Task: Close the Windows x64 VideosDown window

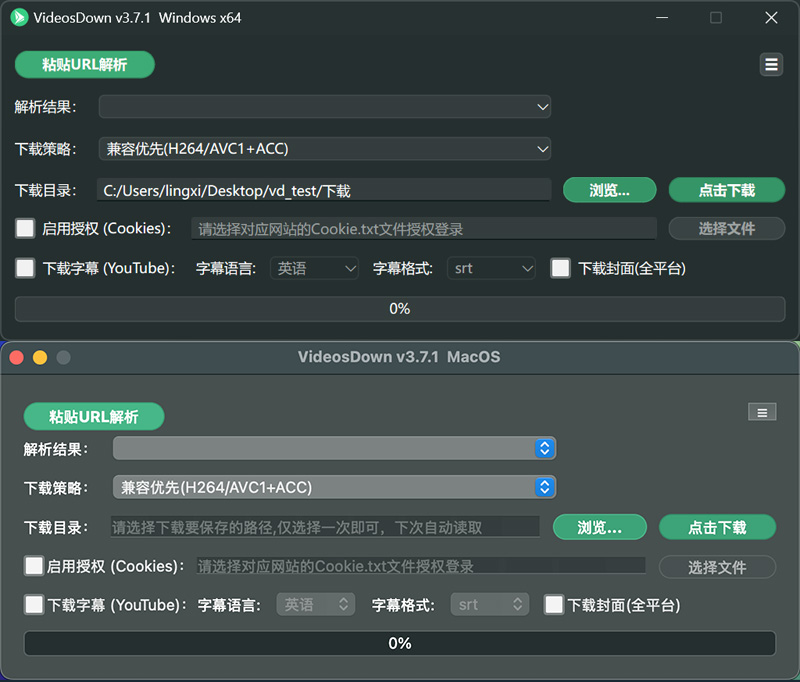Action: (x=771, y=18)
